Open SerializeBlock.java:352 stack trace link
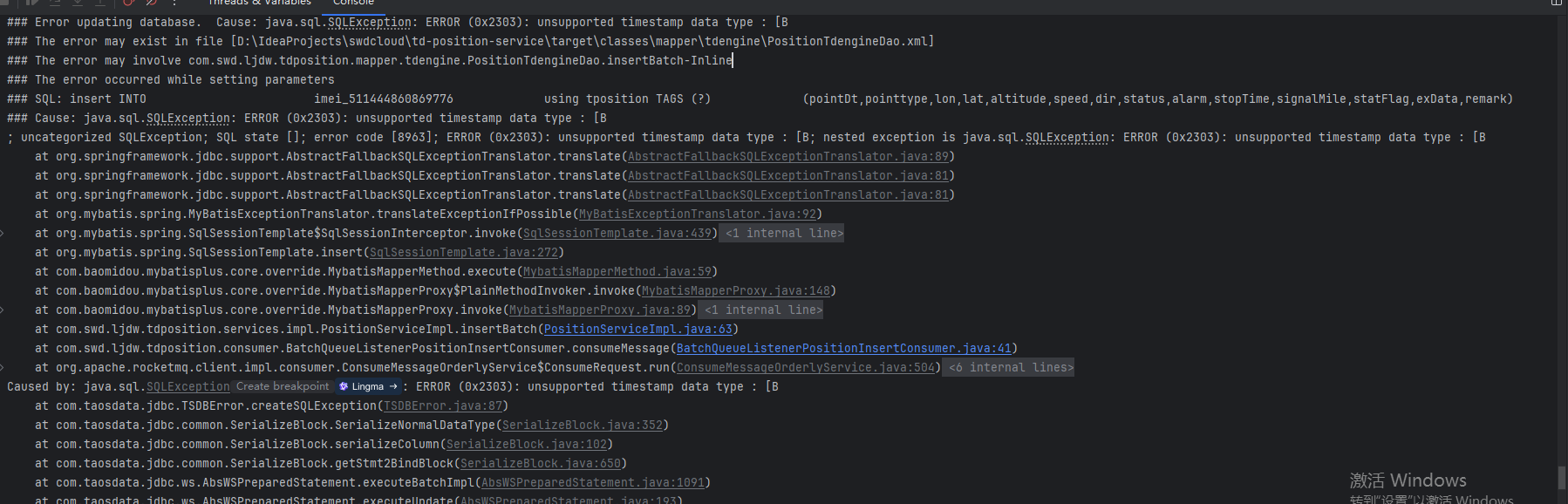The height and width of the screenshot is (504, 1568). pyautogui.click(x=583, y=426)
